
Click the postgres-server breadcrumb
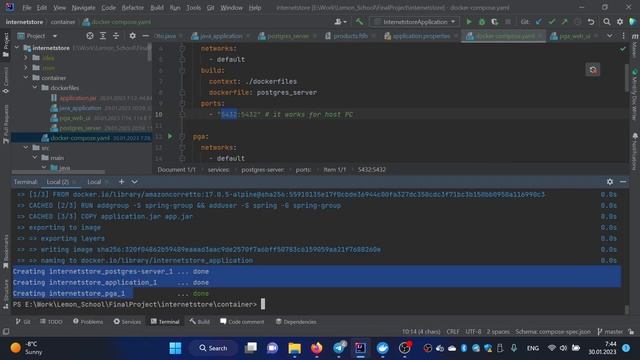pyautogui.click(x=262, y=169)
